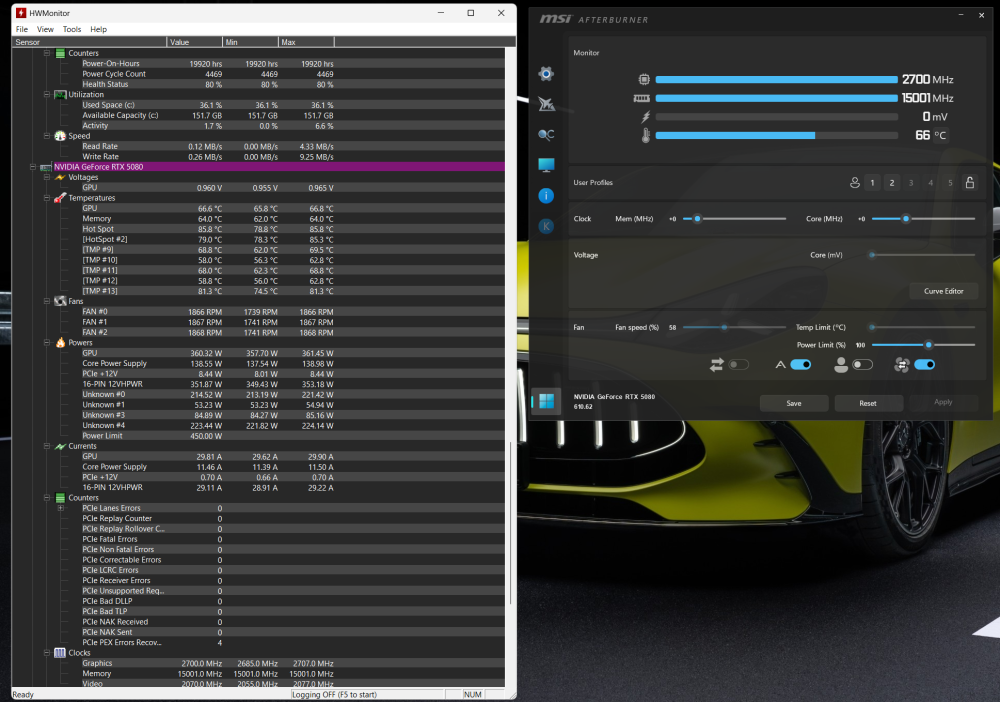Open the Curve Editor
Image resolution: width=1000 pixels, height=702 pixels.
click(943, 291)
